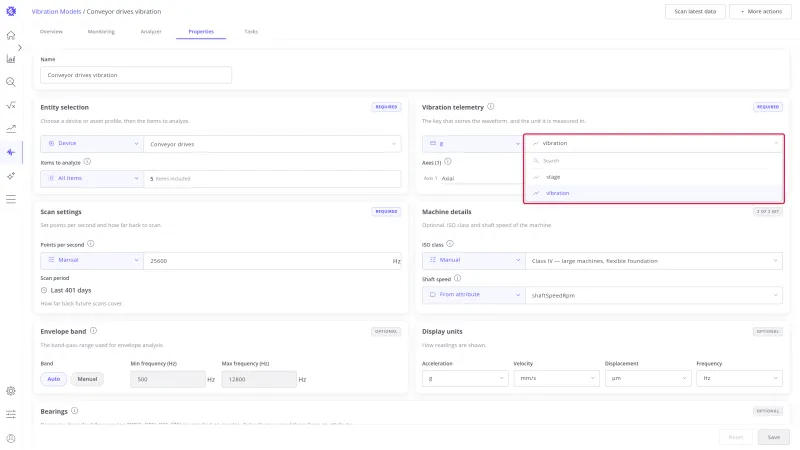Image resolution: width=800 pixels, height=450 pixels.
Task: Switch to the Overview tab
Action: point(51,32)
